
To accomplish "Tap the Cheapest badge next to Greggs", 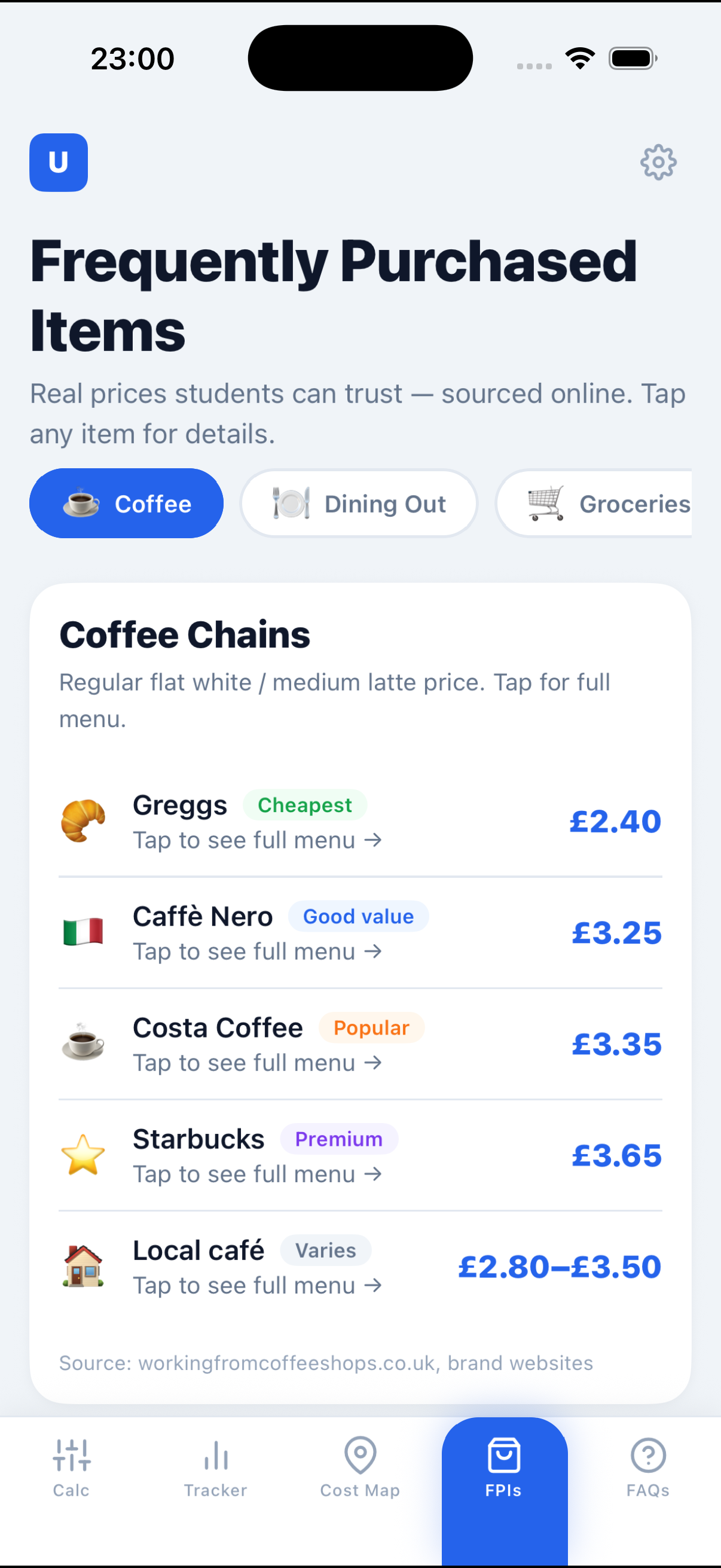I will [x=305, y=806].
